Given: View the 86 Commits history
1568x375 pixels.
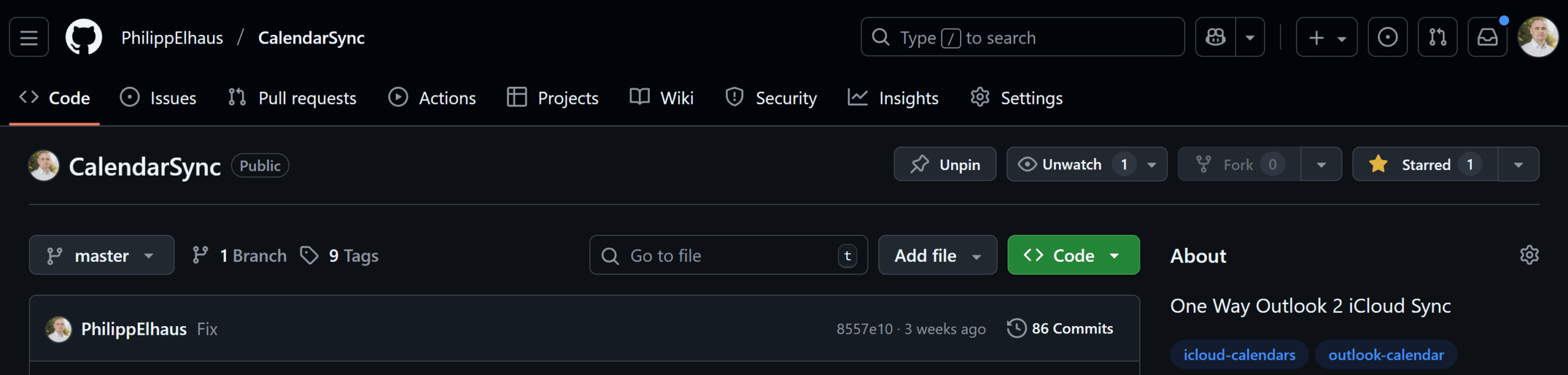Looking at the screenshot, I should tap(1060, 329).
